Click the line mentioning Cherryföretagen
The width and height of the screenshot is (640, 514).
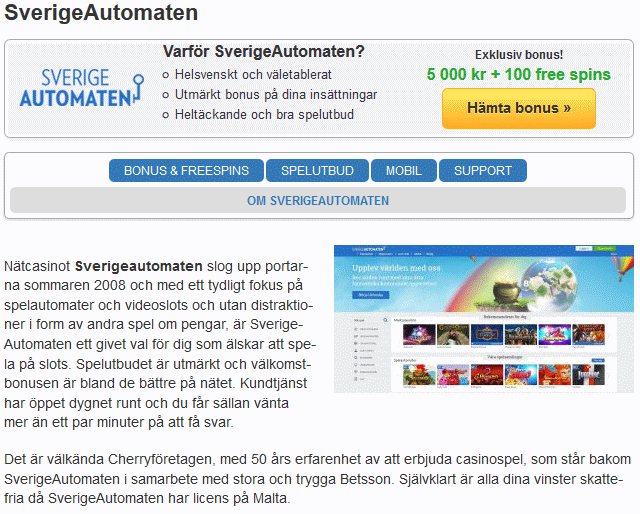point(318,459)
